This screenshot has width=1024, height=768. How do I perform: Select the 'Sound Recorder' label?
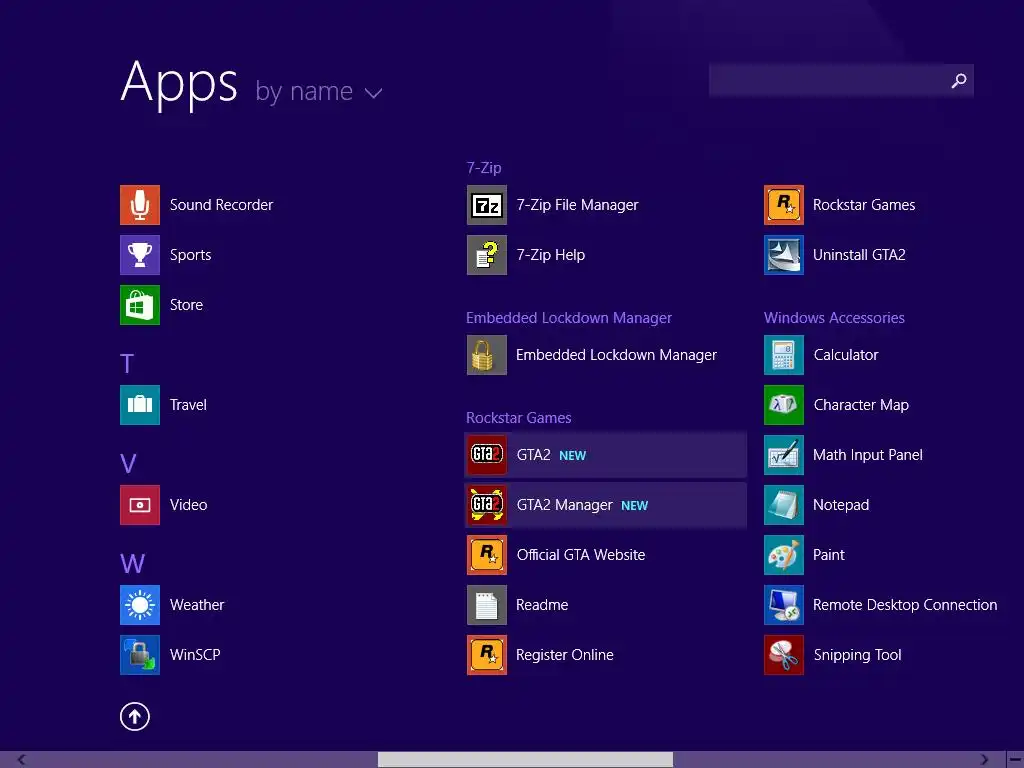point(221,205)
